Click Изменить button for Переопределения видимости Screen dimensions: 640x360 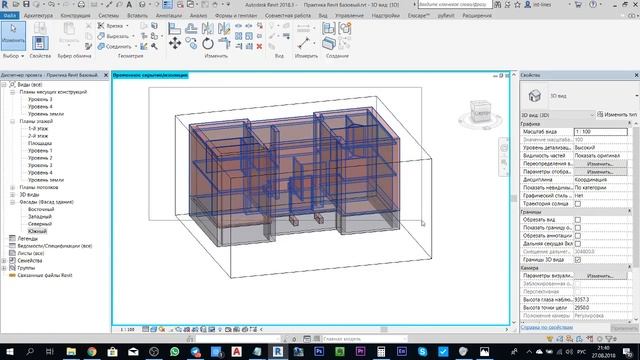(600, 164)
